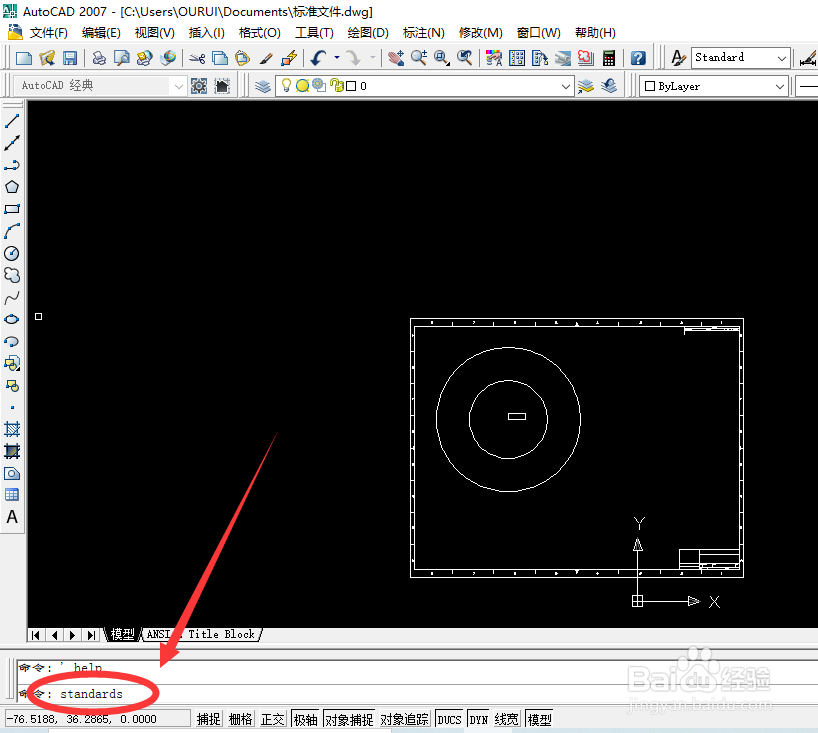The width and height of the screenshot is (818, 733).
Task: Select the Spline tool
Action: pos(12,297)
